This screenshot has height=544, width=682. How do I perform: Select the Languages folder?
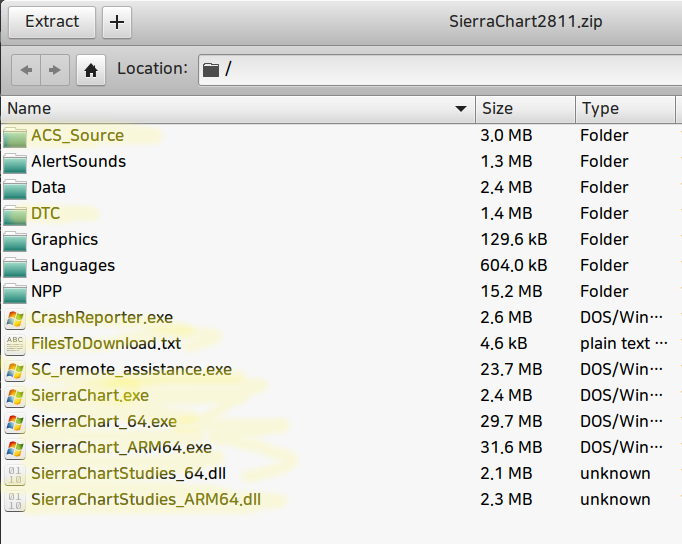(x=73, y=266)
